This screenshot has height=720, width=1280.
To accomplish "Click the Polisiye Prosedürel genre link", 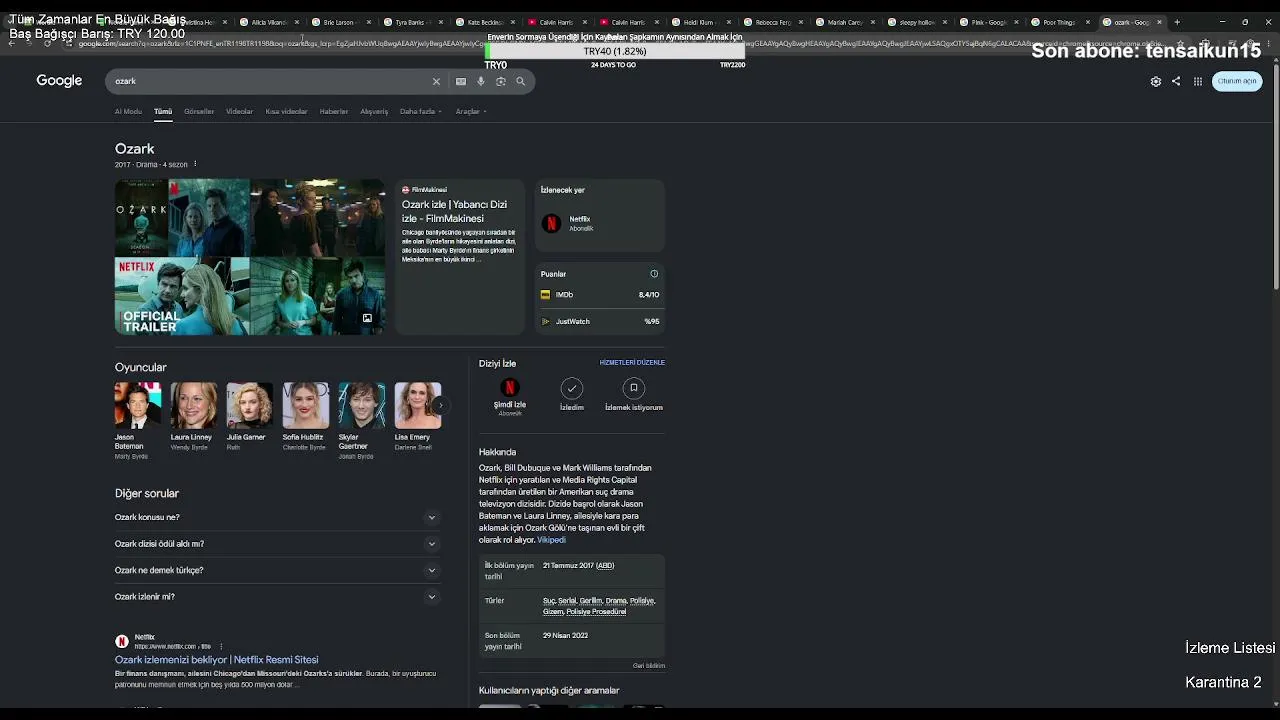I will 596,612.
